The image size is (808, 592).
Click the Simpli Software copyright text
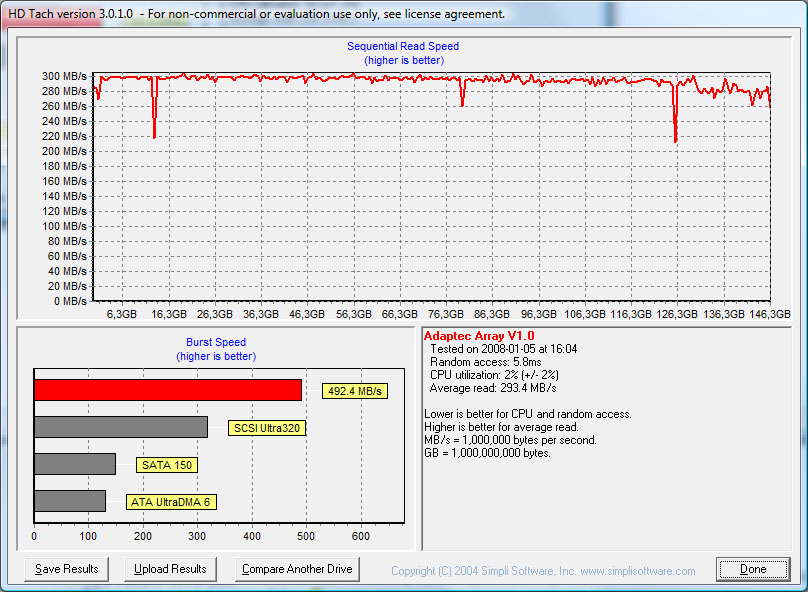[x=543, y=571]
